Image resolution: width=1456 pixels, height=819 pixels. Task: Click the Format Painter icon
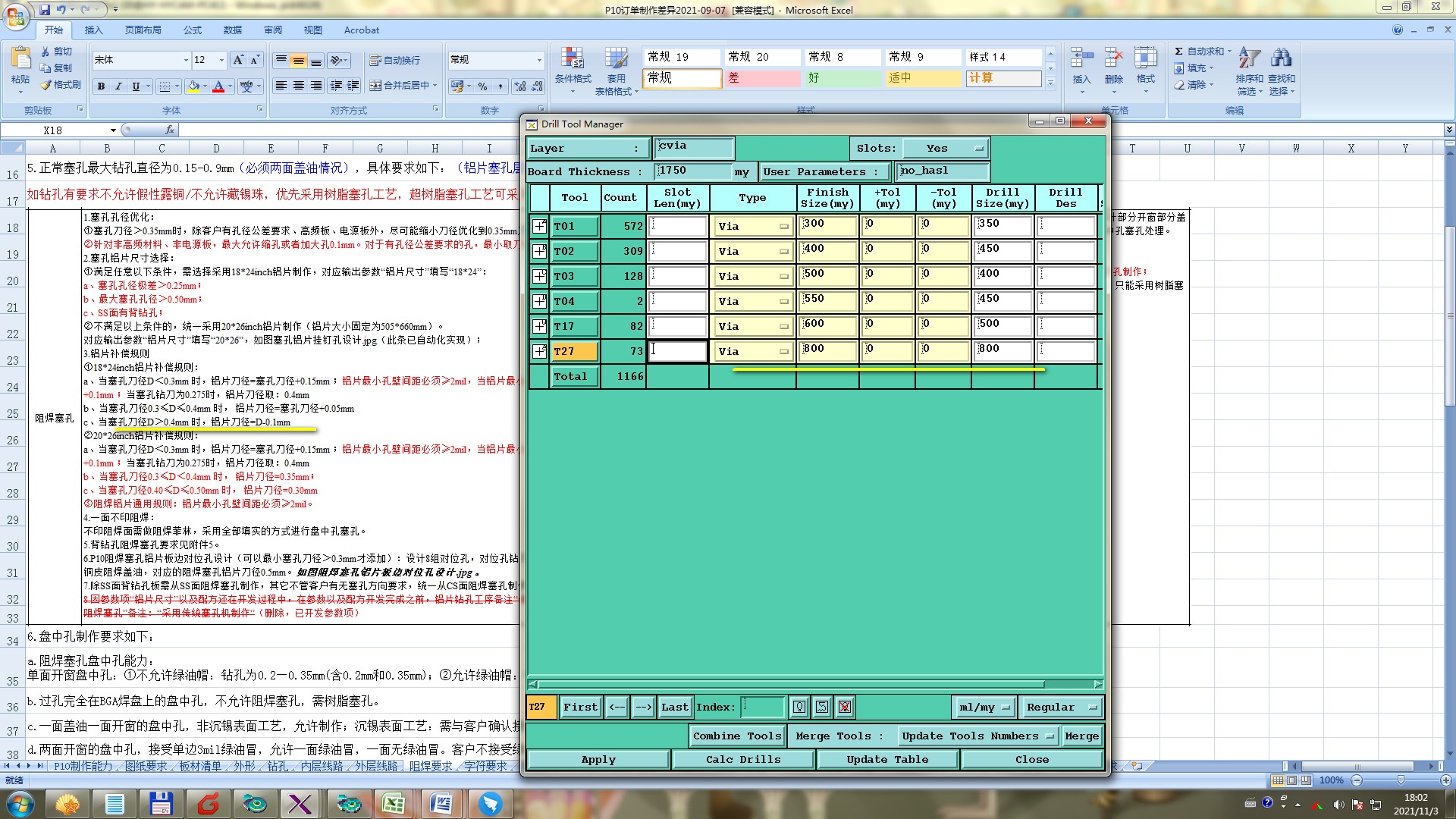point(47,85)
